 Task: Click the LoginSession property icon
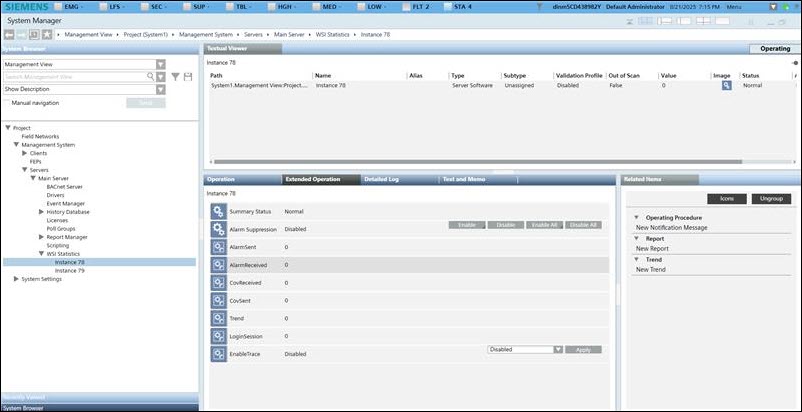pyautogui.click(x=218, y=336)
